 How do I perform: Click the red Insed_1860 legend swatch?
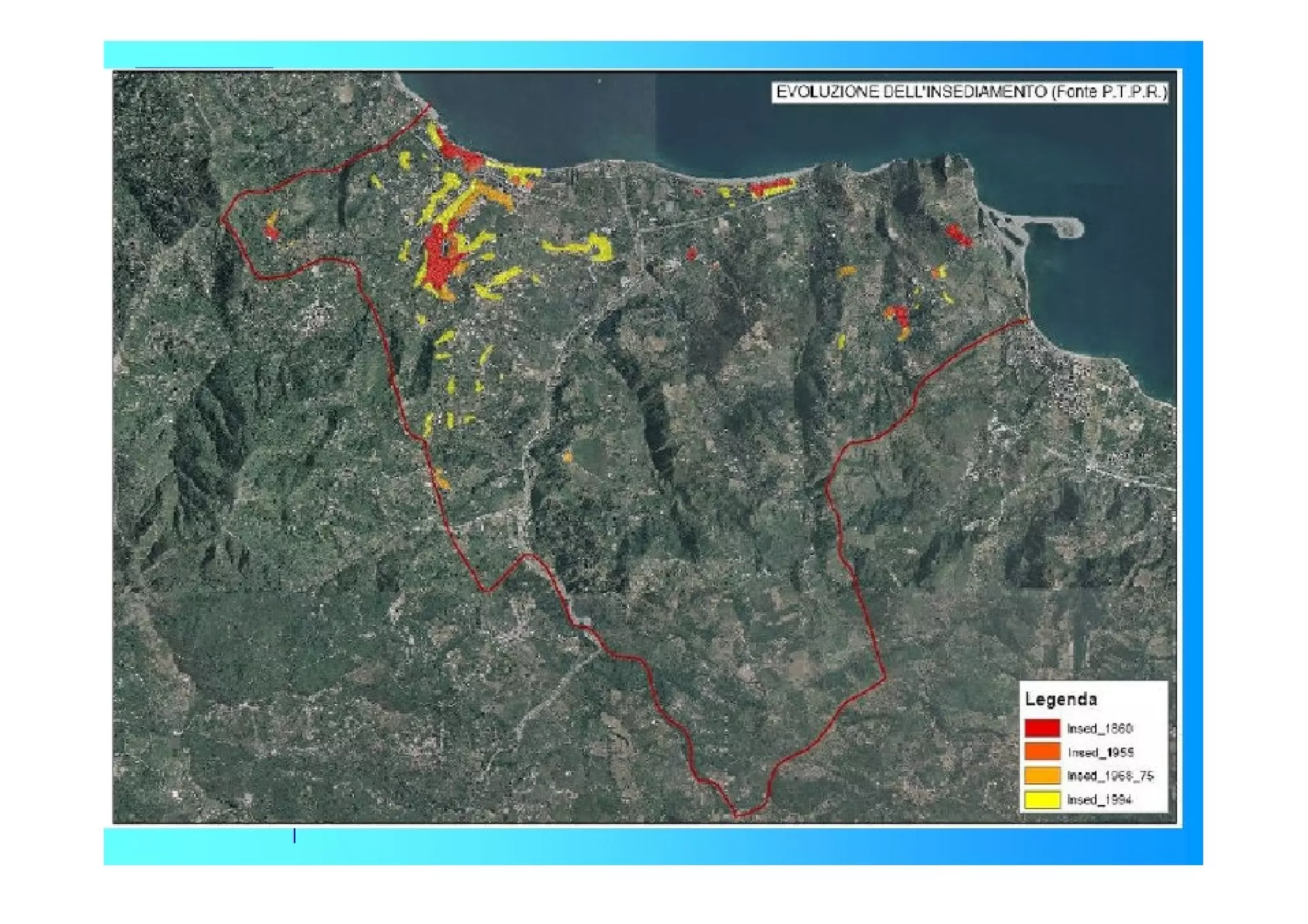(1042, 728)
